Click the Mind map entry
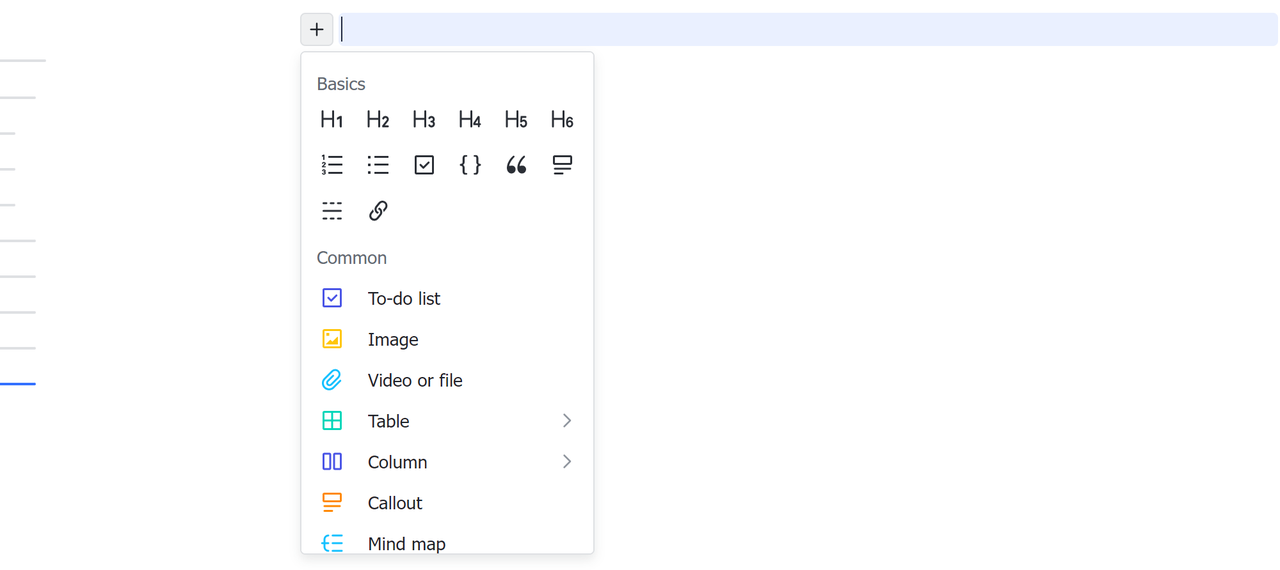This screenshot has height=570, width=1280. coord(406,543)
